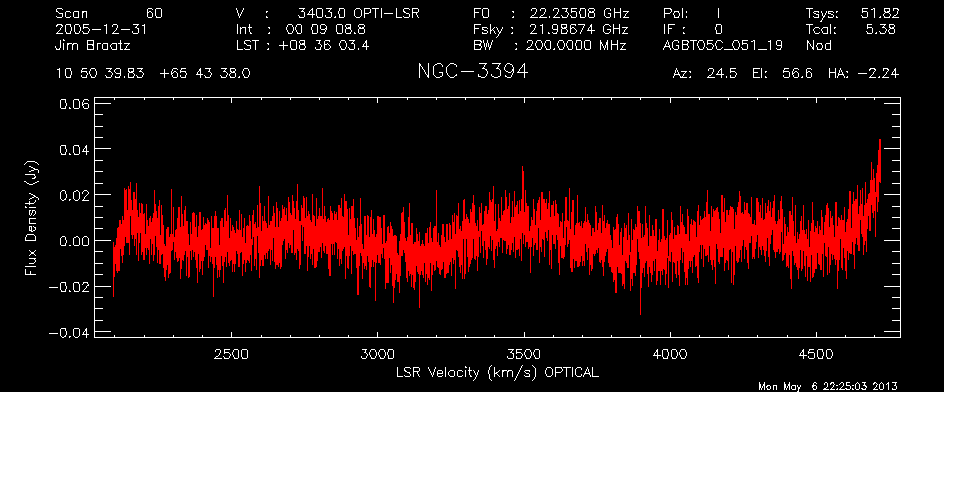Click the project code AGBT05C_051_19

click(723, 45)
